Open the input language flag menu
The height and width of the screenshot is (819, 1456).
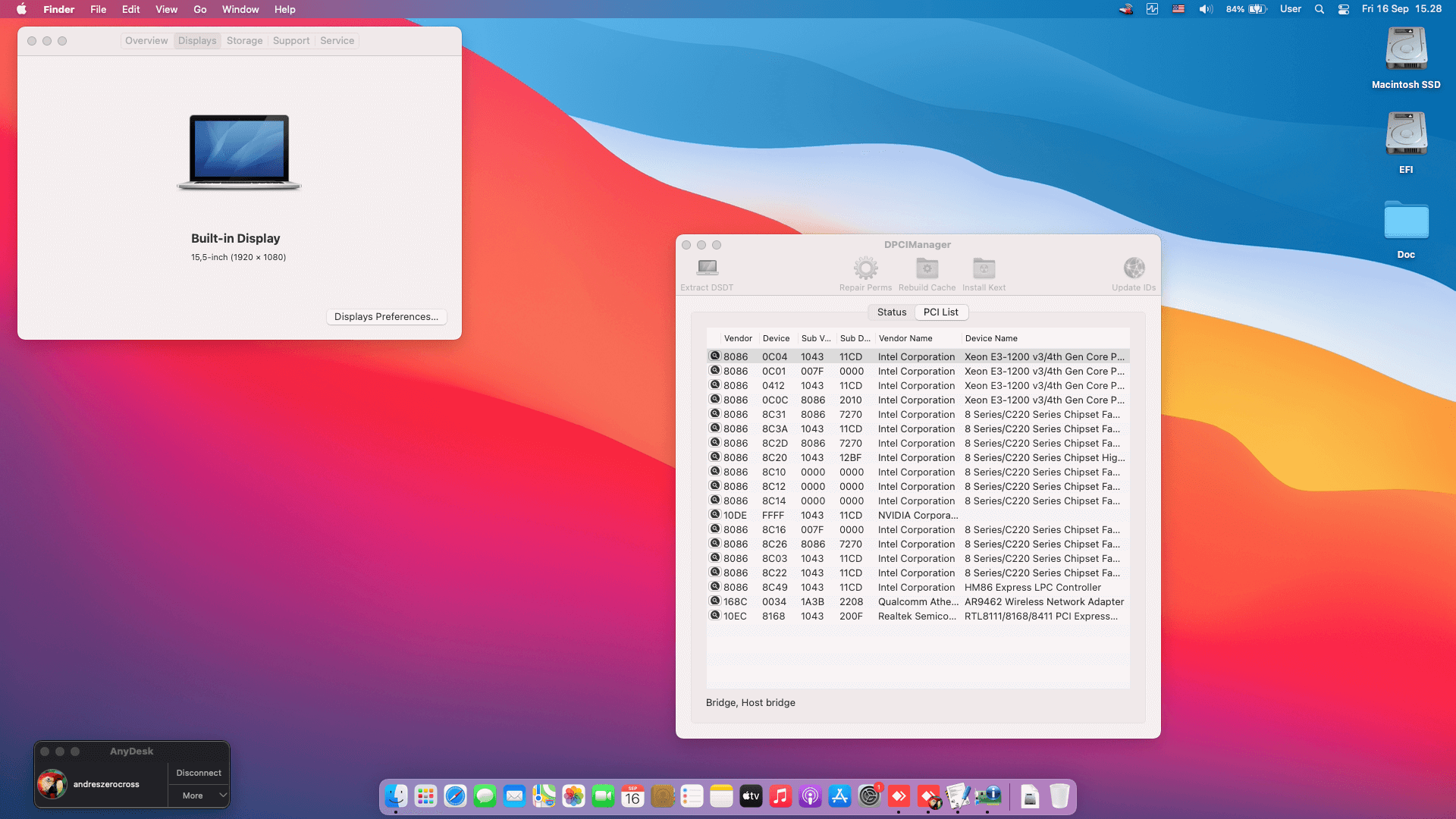coord(1178,9)
